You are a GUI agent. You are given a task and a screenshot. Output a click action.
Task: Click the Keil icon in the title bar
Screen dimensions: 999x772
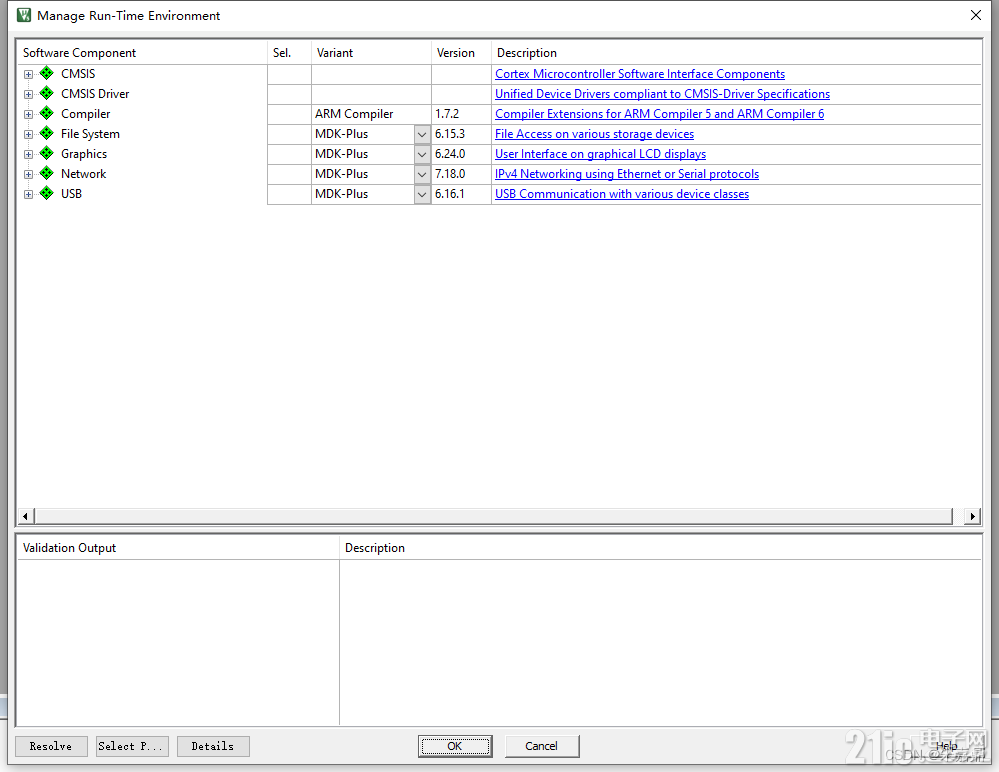tap(24, 15)
